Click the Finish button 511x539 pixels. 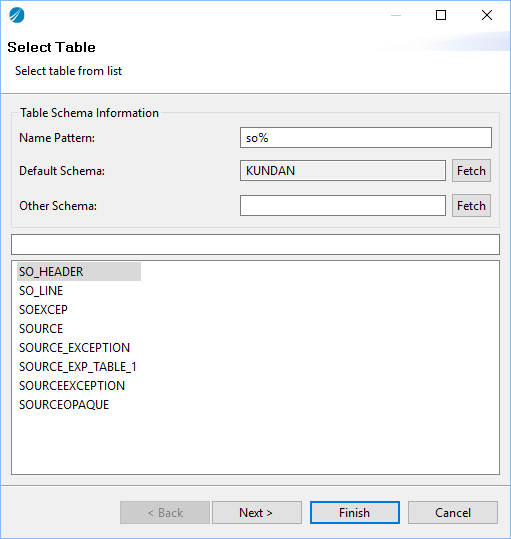click(x=355, y=513)
